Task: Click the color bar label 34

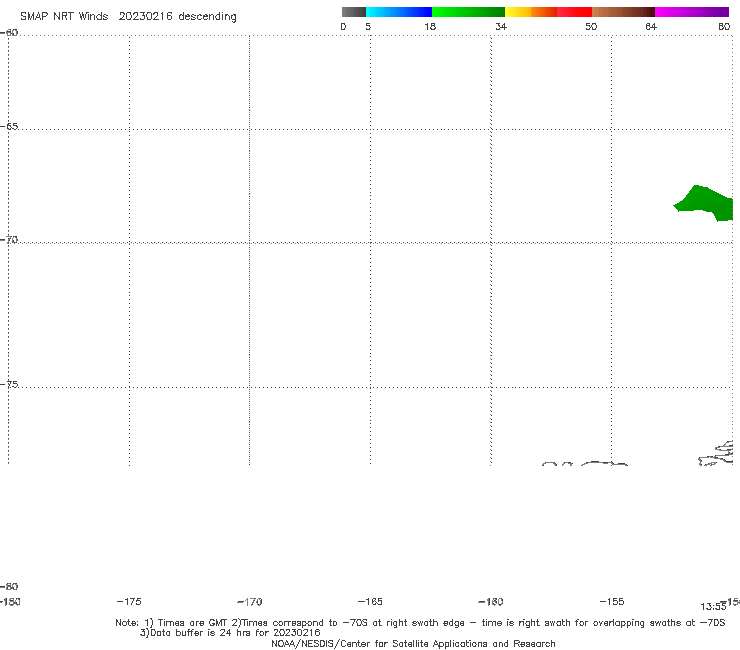Action: pyautogui.click(x=501, y=26)
